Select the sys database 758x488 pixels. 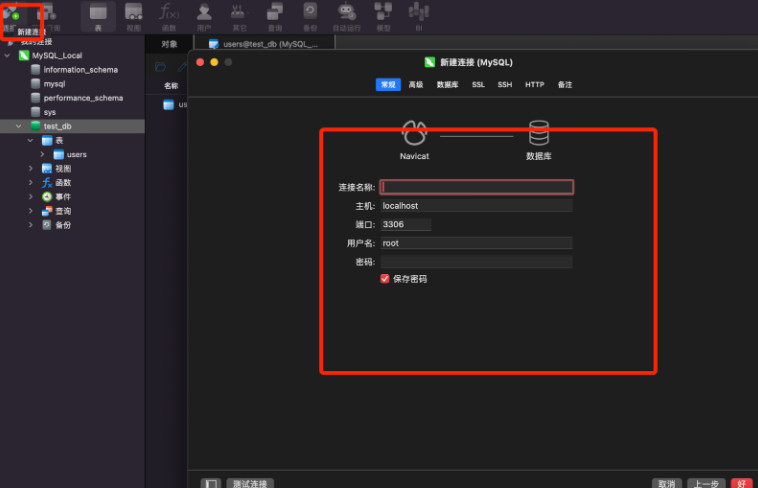[x=49, y=112]
